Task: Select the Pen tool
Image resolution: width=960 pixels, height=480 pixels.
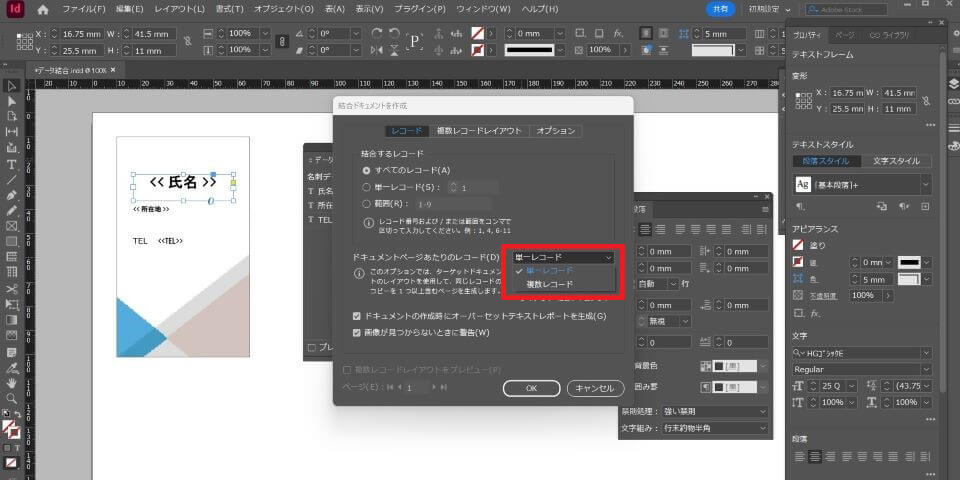Action: point(11,195)
